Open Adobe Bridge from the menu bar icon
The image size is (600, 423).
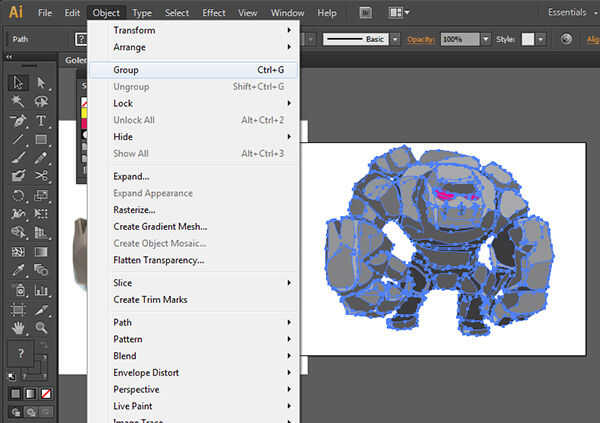[x=365, y=13]
